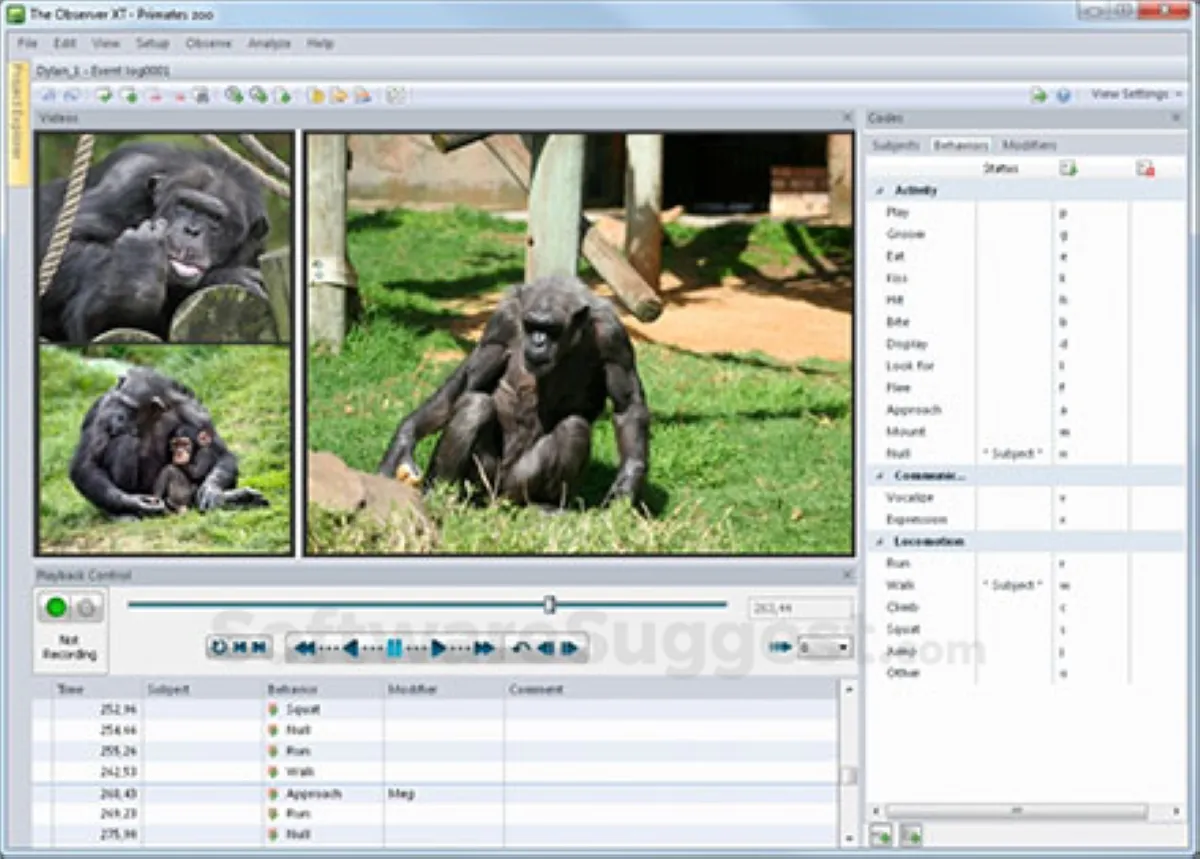Click the green start recording button
Image resolution: width=1200 pixels, height=859 pixels.
click(x=56, y=607)
